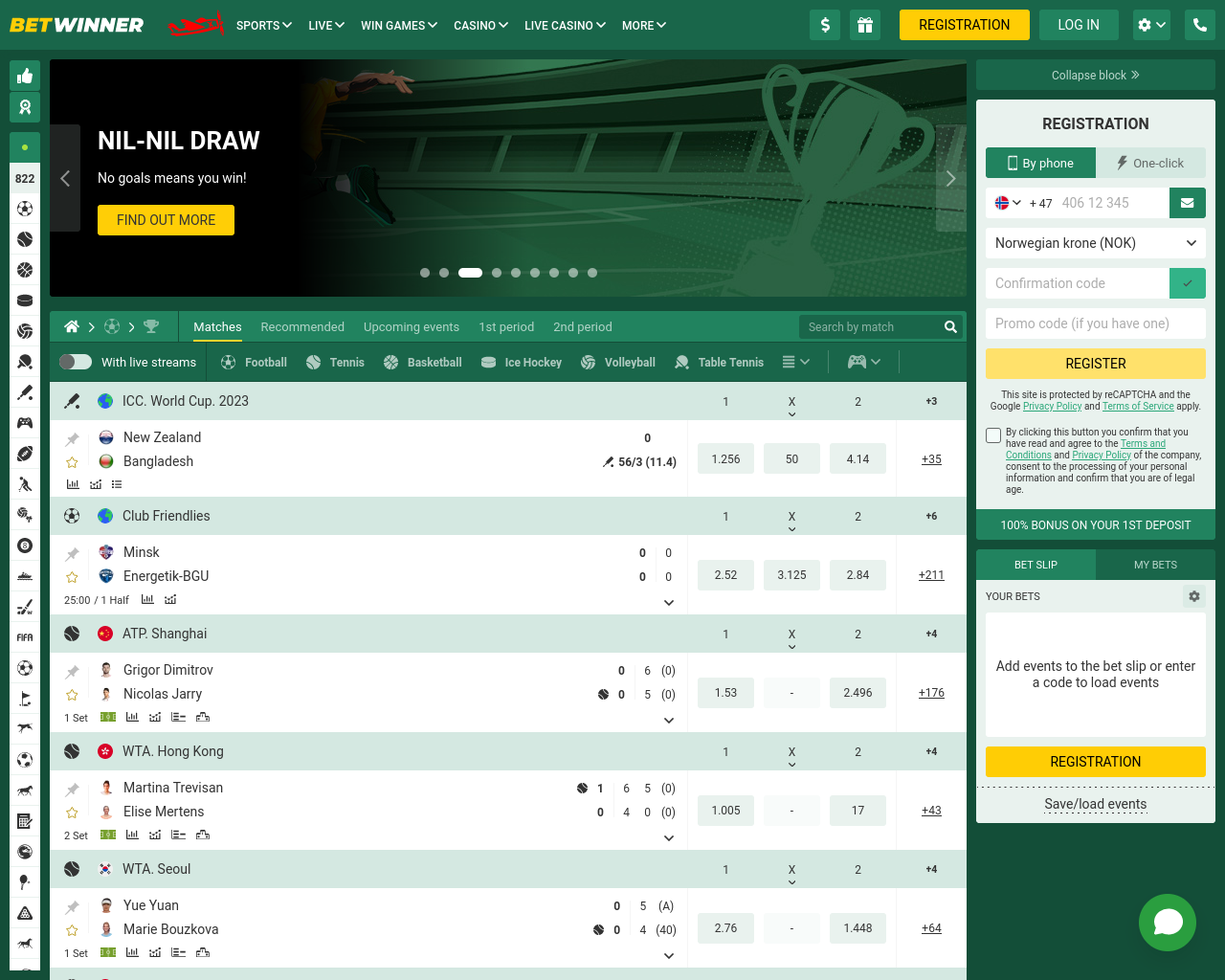The height and width of the screenshot is (980, 1225).
Task: Switch to 1st period tab
Action: pyautogui.click(x=506, y=326)
